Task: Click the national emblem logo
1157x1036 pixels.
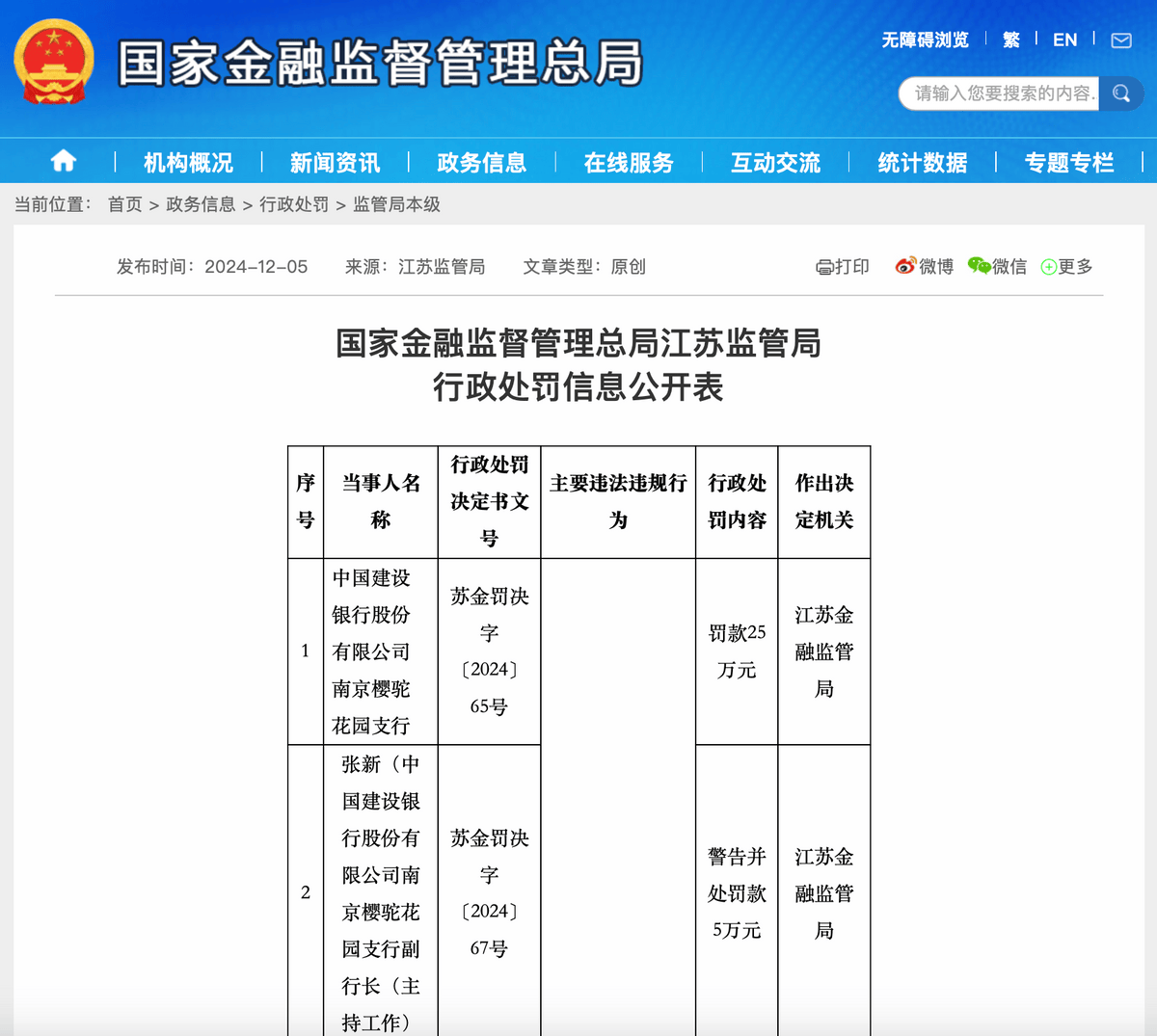Action: (x=54, y=62)
